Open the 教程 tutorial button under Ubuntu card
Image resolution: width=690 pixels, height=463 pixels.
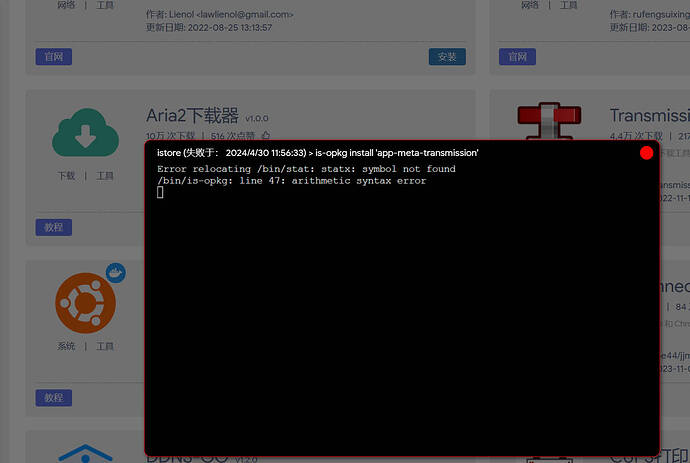[x=54, y=398]
